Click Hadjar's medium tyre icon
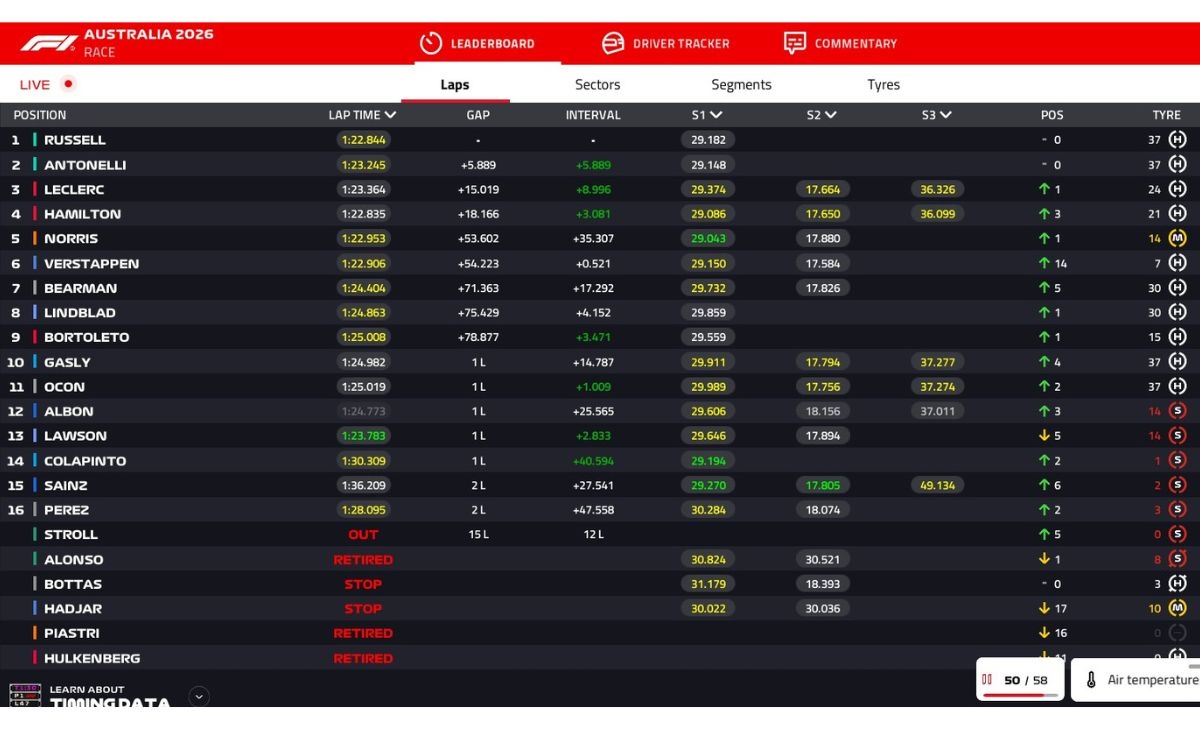The image size is (1200, 729). coord(1177,608)
